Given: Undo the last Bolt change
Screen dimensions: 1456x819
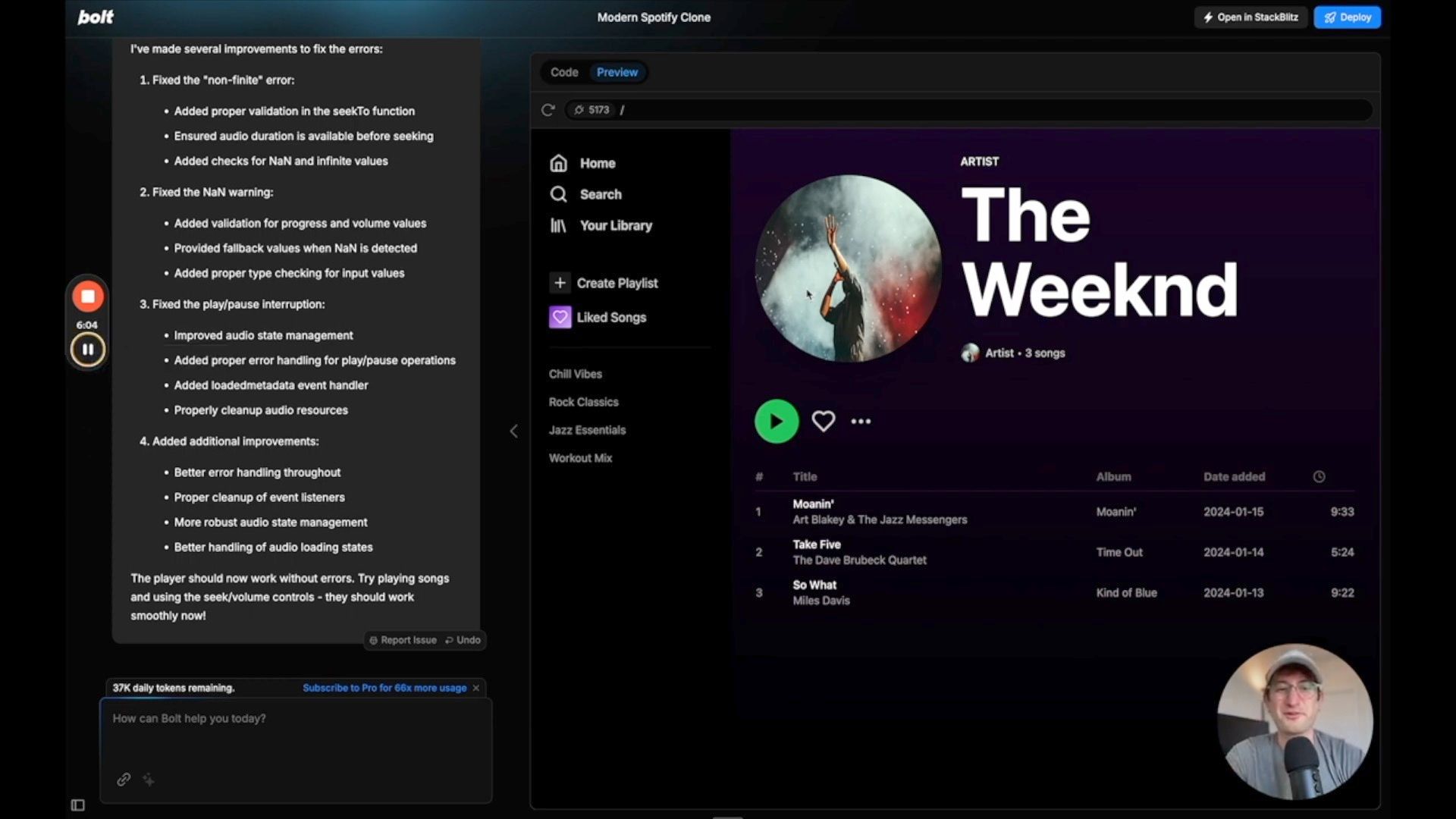Looking at the screenshot, I should [x=463, y=640].
